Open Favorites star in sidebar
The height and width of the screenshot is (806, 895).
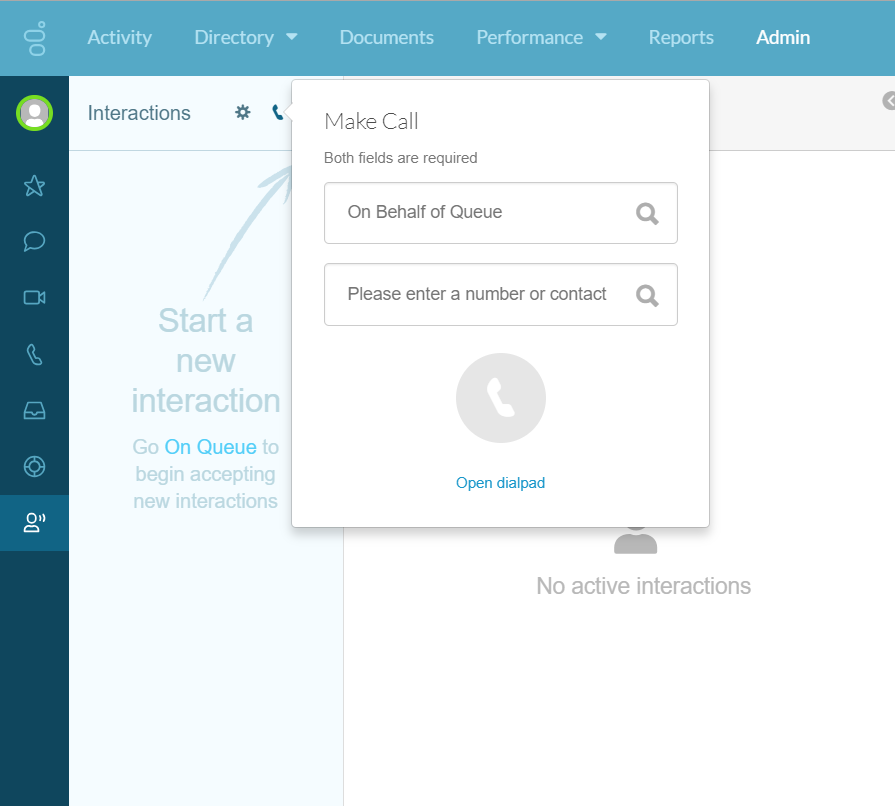tap(34, 186)
